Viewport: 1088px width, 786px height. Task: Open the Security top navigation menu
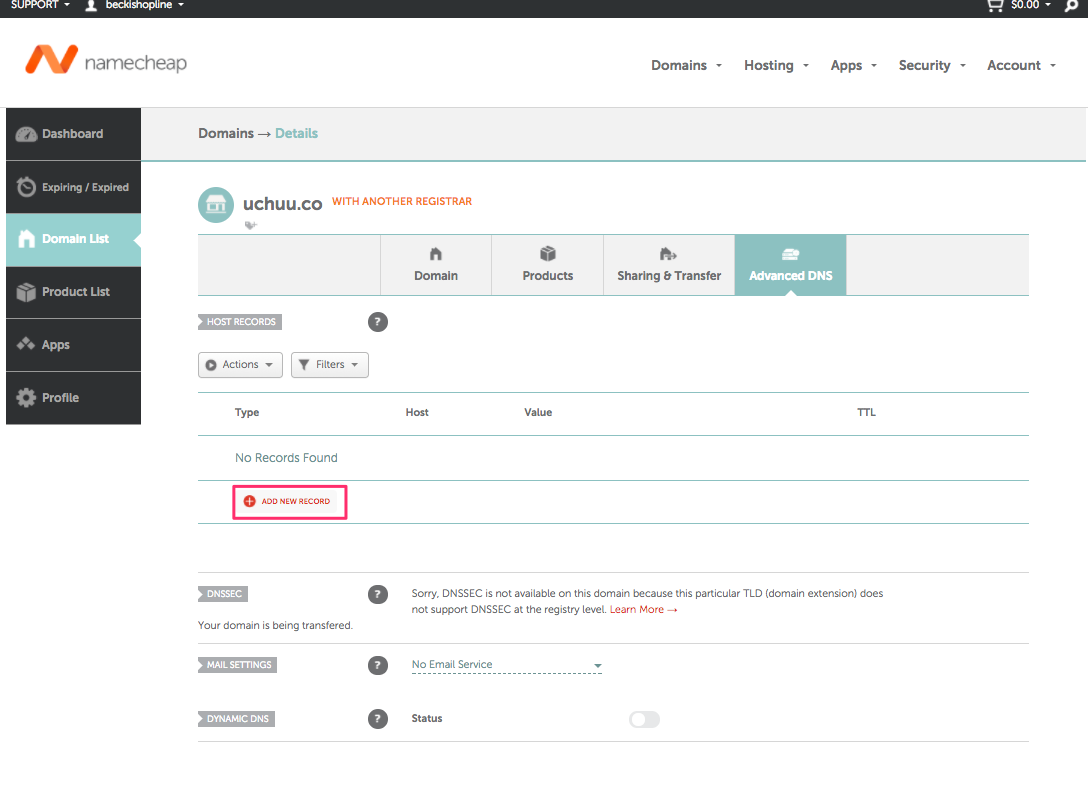[932, 65]
